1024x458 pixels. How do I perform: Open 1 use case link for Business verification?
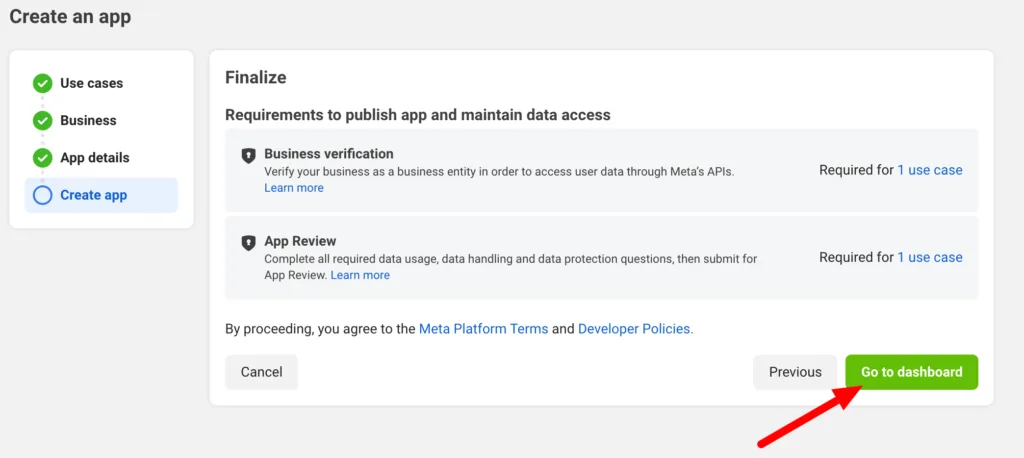pos(930,171)
